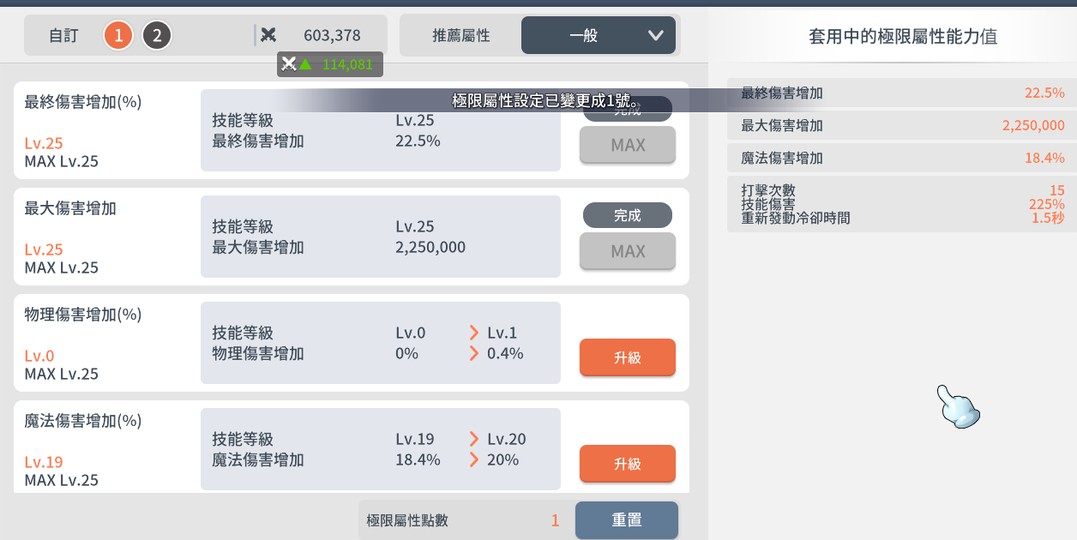Select custom preset number 1
The width and height of the screenshot is (1077, 540).
118,36
